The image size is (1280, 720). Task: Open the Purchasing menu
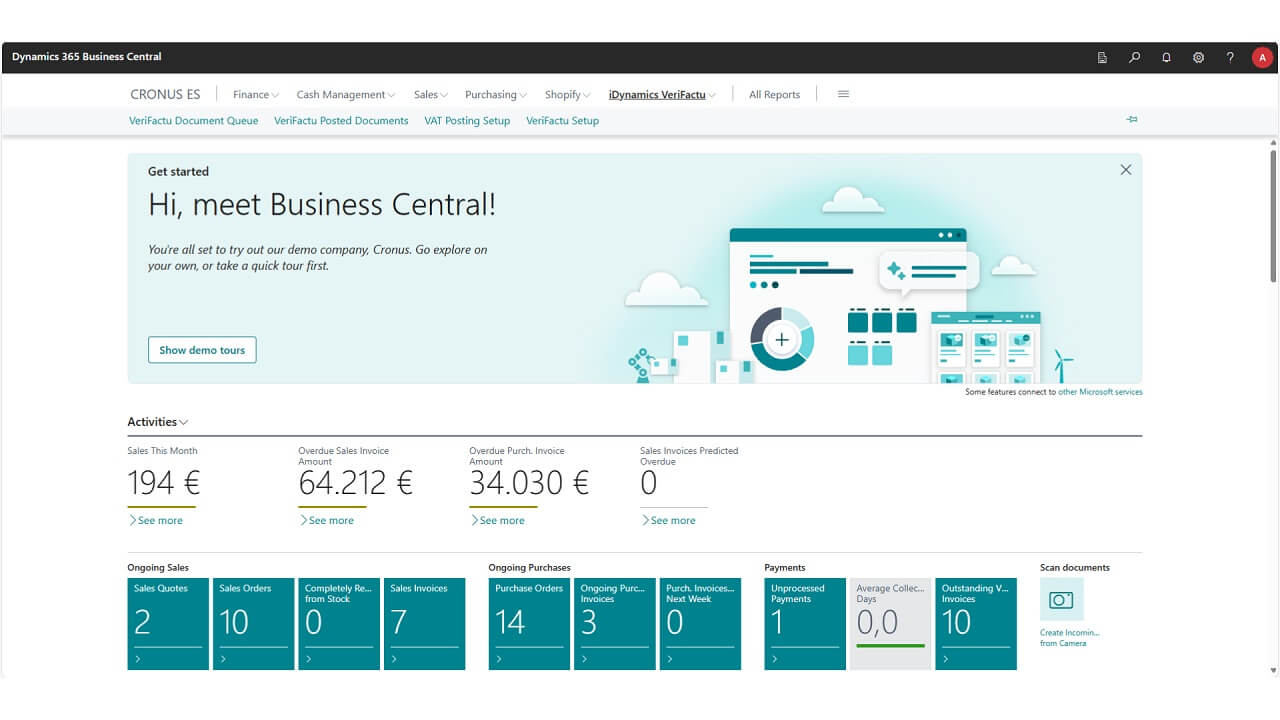(x=496, y=95)
